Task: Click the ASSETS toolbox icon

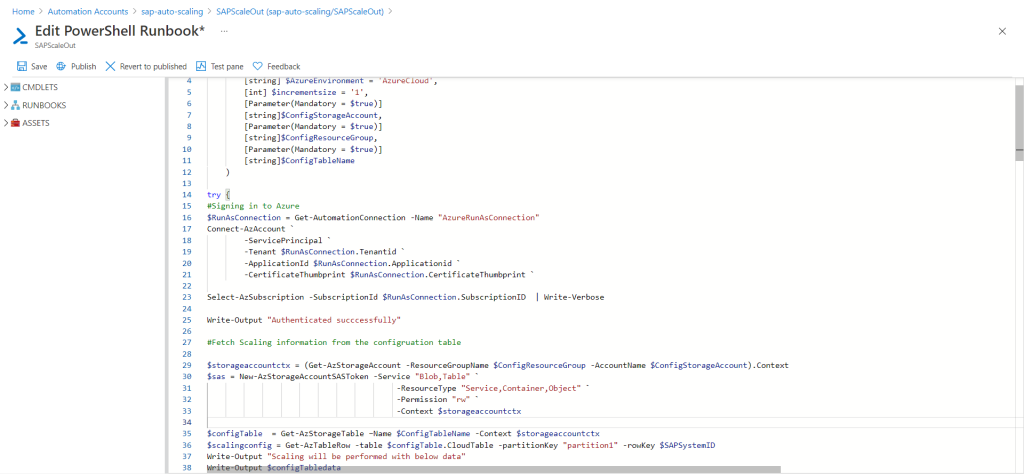Action: (x=16, y=123)
